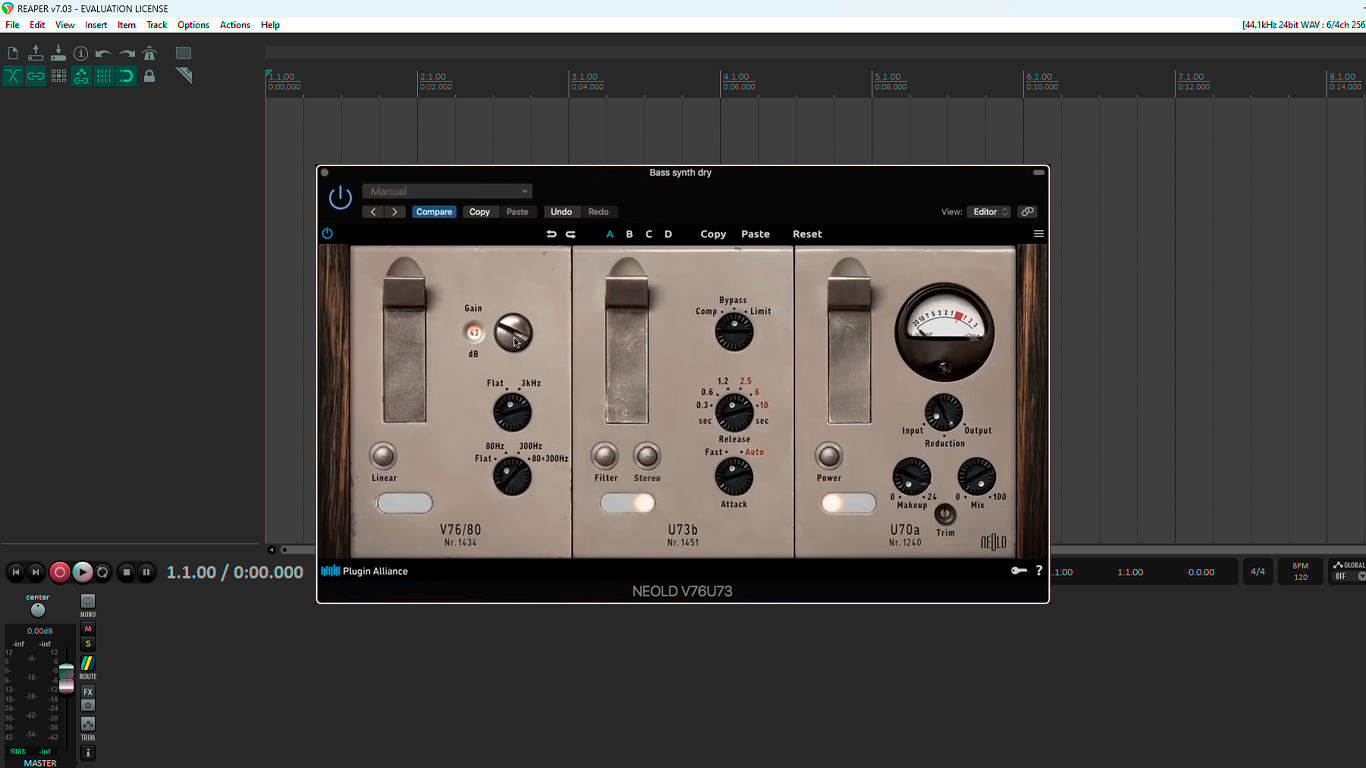Toggle master FX bypass power icon
This screenshot has width=1366, height=768.
pos(88,705)
